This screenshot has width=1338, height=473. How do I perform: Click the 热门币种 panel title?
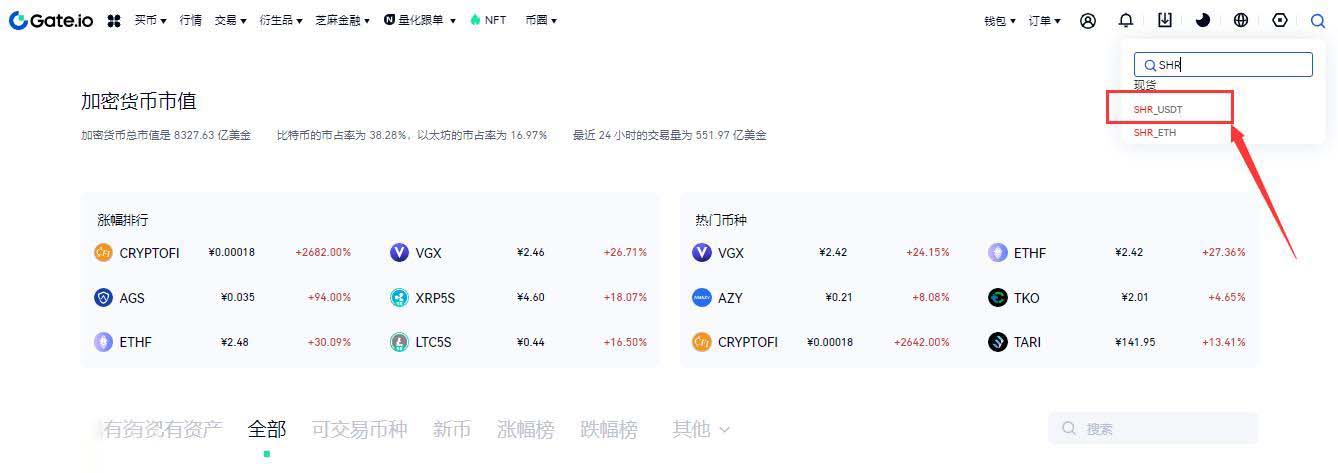pos(721,220)
